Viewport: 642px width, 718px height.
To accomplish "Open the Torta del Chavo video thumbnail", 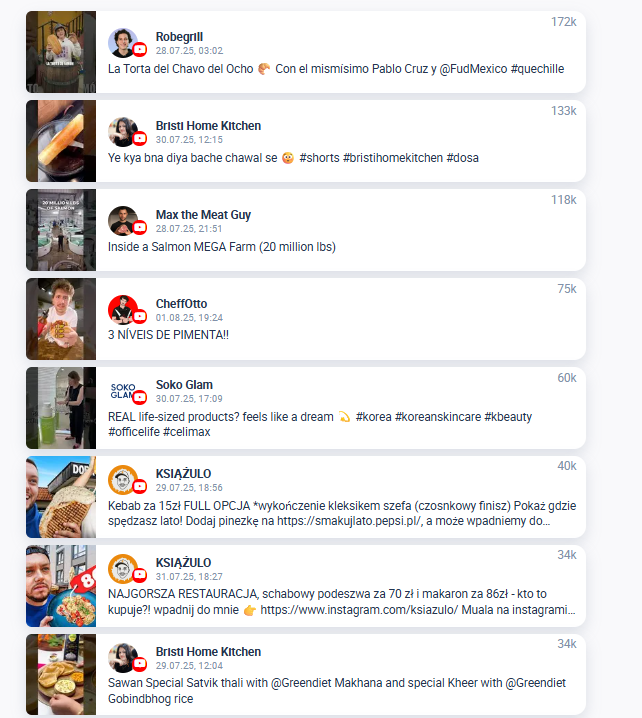I will point(61,52).
